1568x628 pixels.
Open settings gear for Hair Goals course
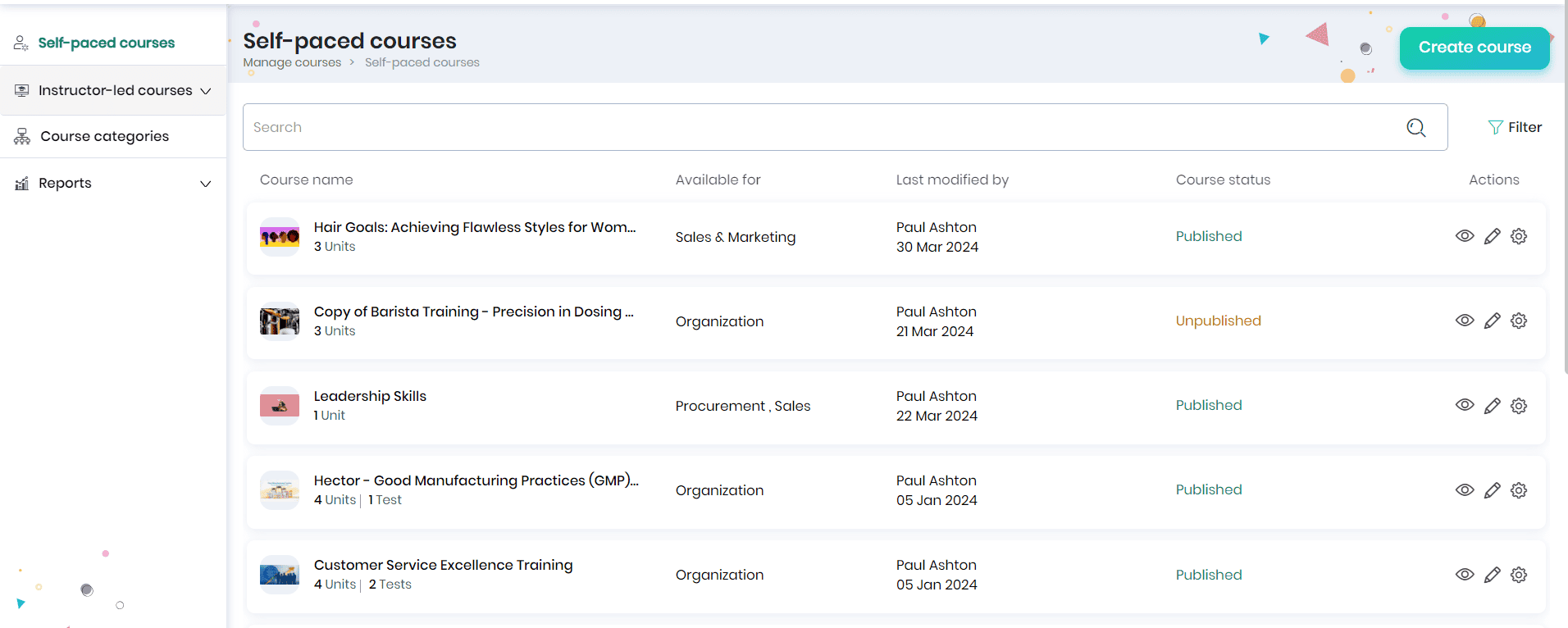tap(1519, 236)
